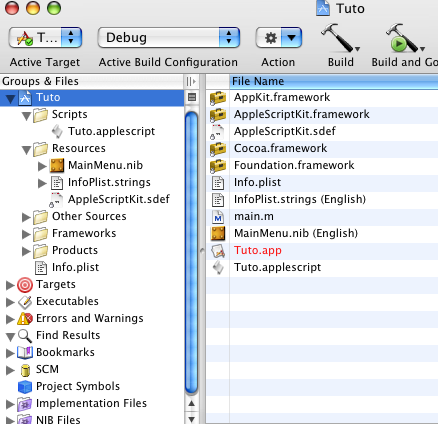The height and width of the screenshot is (424, 438).
Task: Expand the Executables group
Action: click(10, 302)
